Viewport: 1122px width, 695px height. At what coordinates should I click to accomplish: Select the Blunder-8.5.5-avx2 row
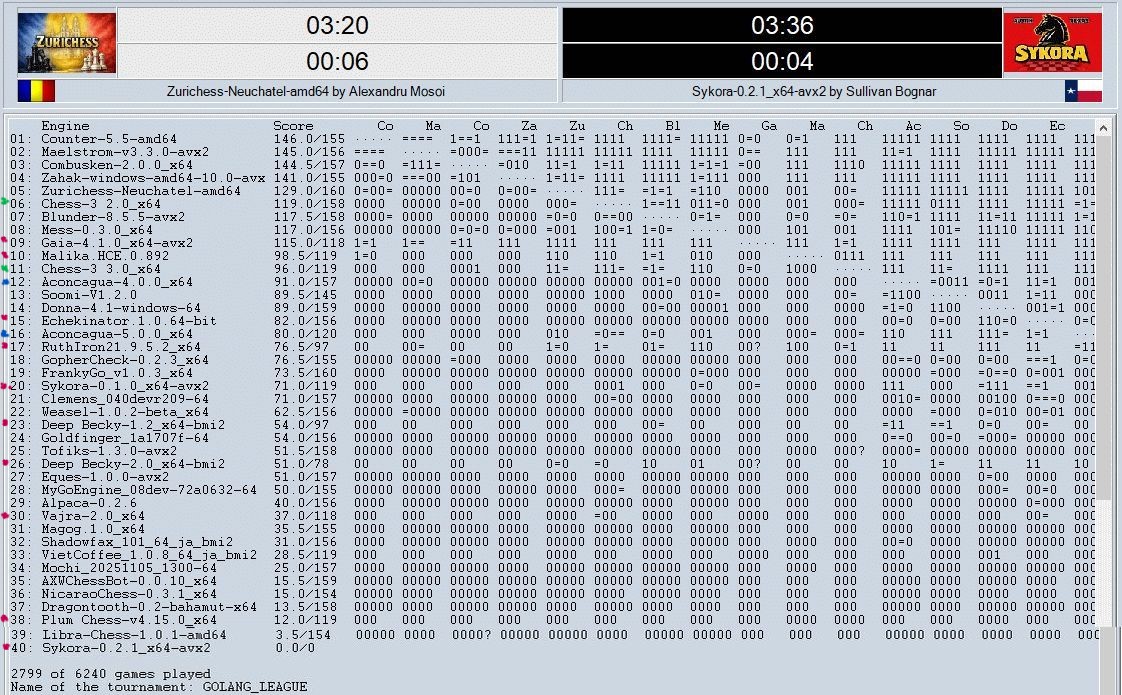pyautogui.click(x=552, y=217)
